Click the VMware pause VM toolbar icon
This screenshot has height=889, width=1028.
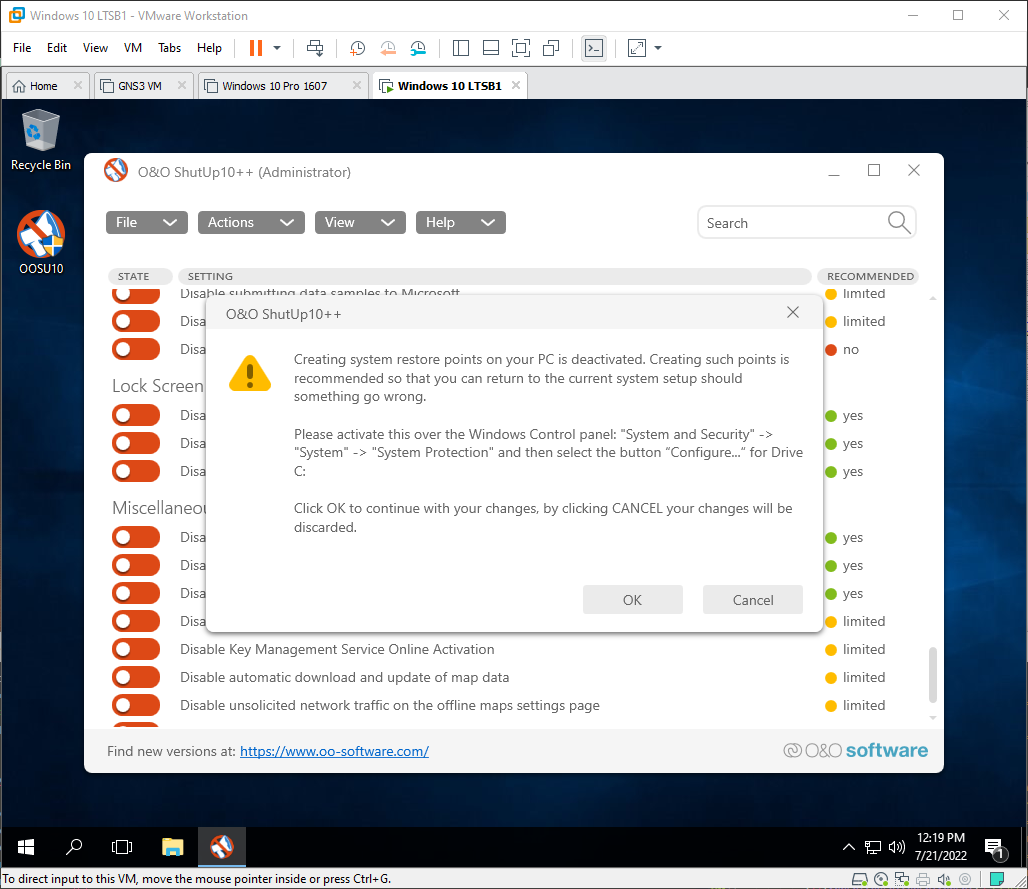click(x=256, y=48)
